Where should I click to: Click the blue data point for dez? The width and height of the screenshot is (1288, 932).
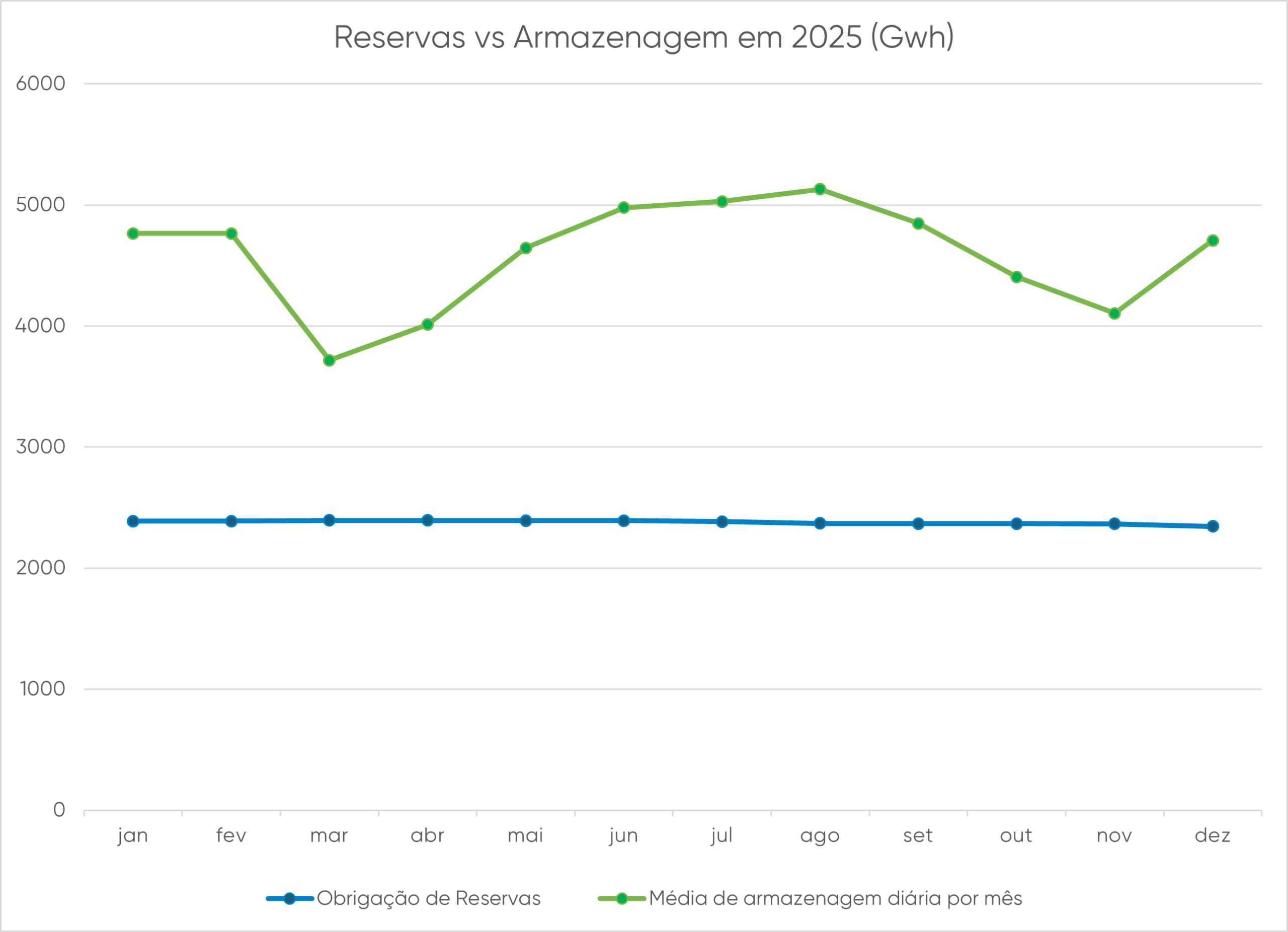point(1213,526)
